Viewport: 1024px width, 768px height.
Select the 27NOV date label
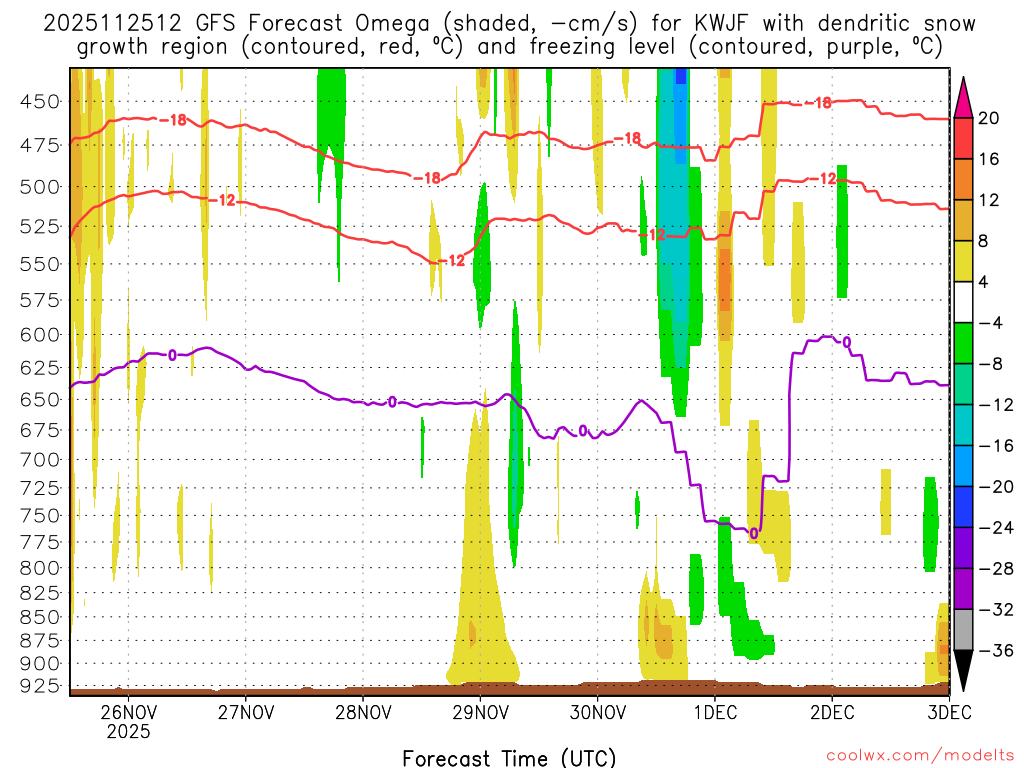246,712
